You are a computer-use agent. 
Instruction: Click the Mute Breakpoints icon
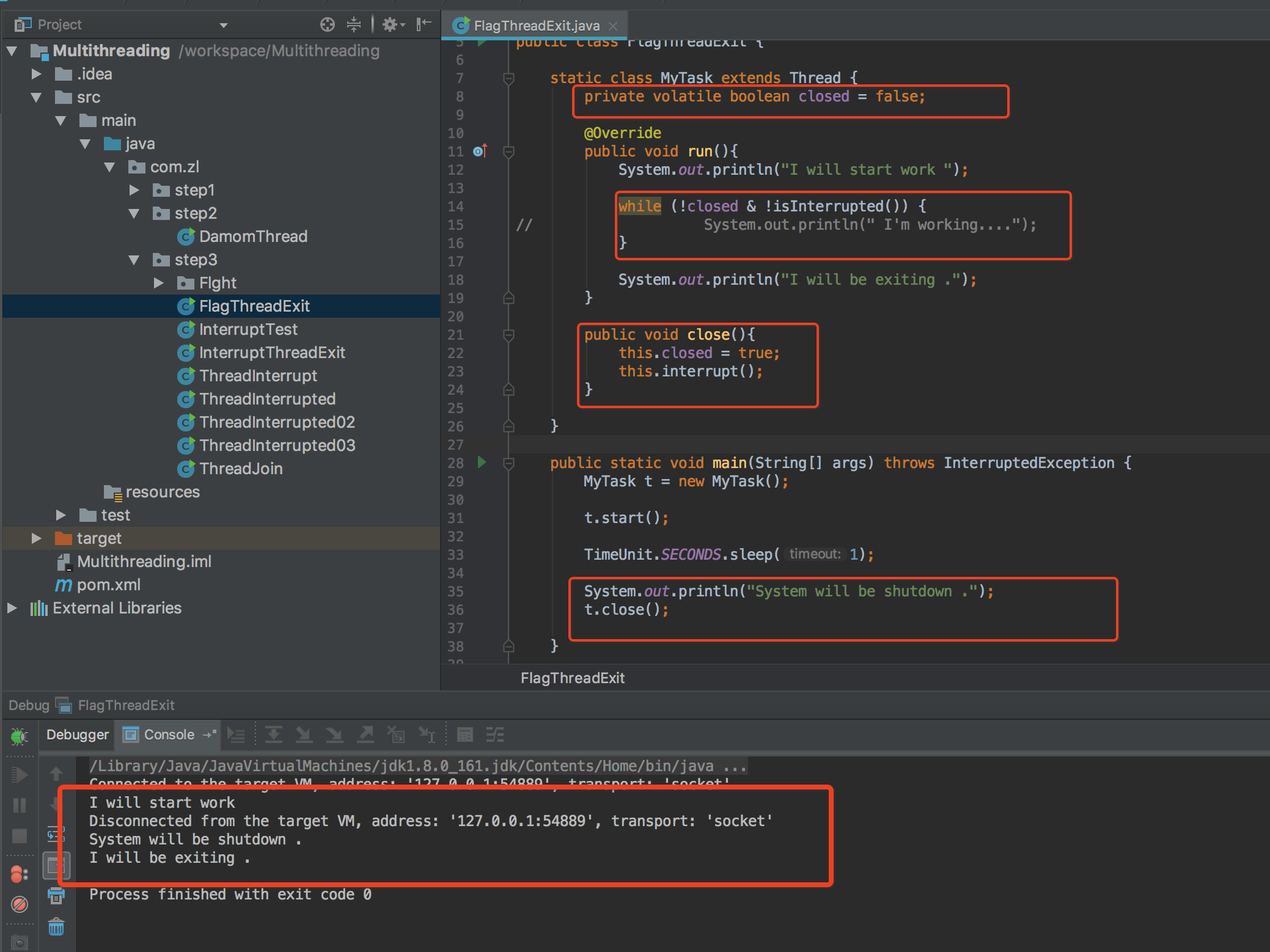[19, 904]
